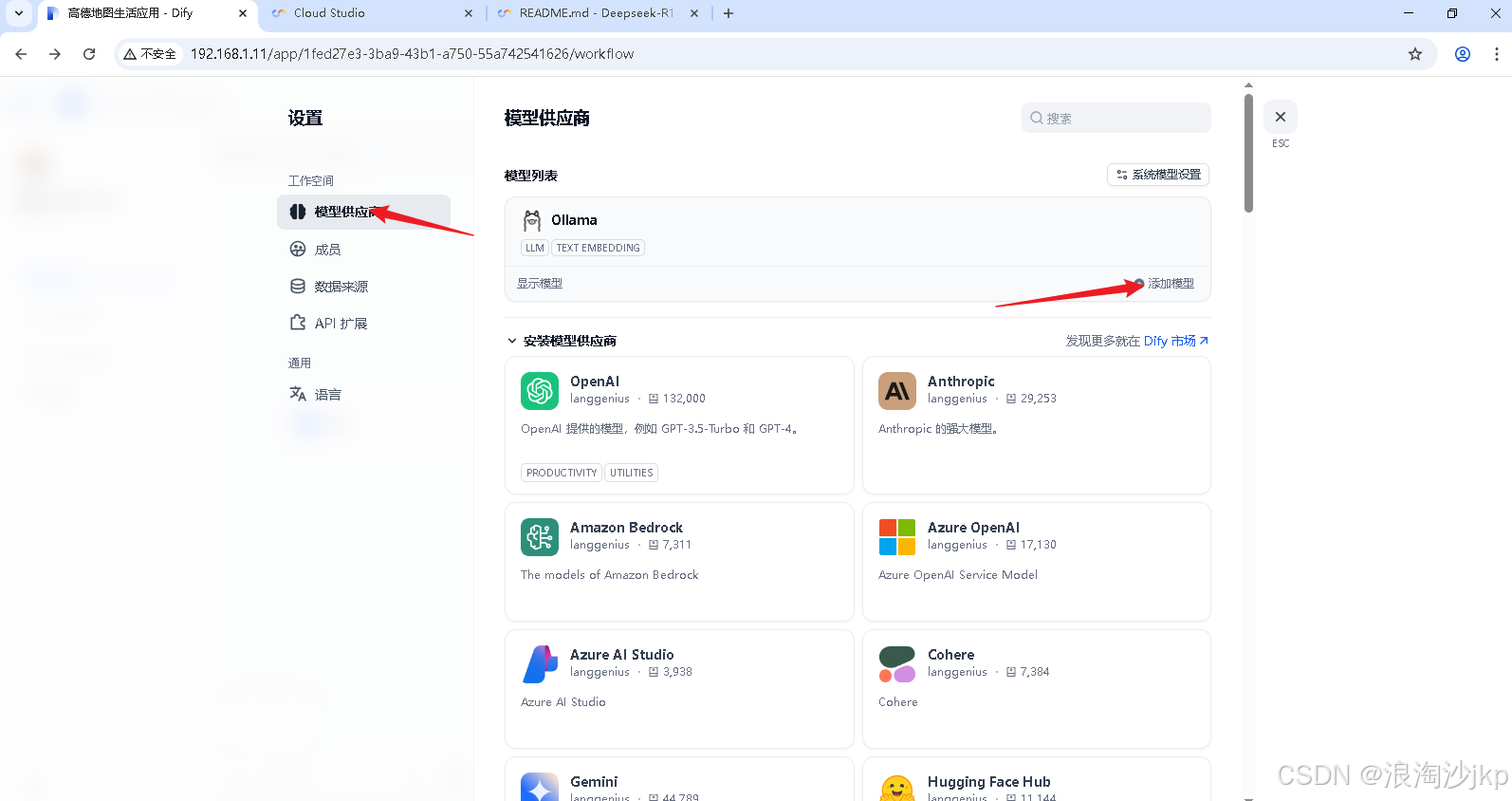Click the Anthropic logo icon
The width and height of the screenshot is (1512, 801).
[x=897, y=391]
